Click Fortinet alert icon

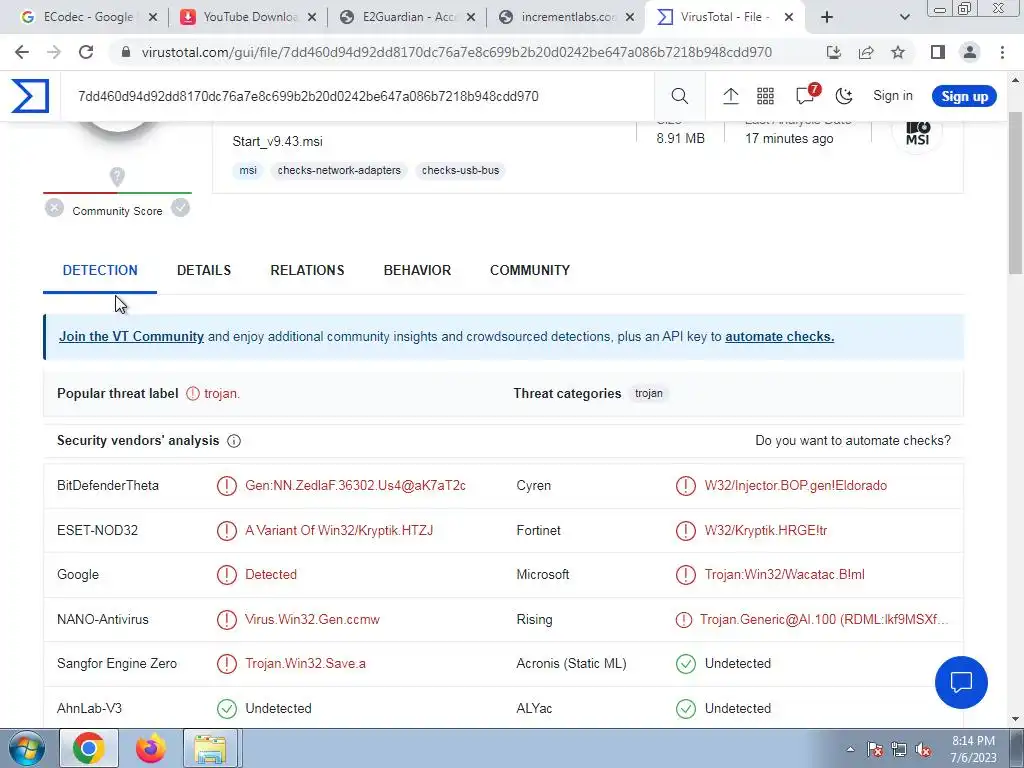pyautogui.click(x=686, y=530)
